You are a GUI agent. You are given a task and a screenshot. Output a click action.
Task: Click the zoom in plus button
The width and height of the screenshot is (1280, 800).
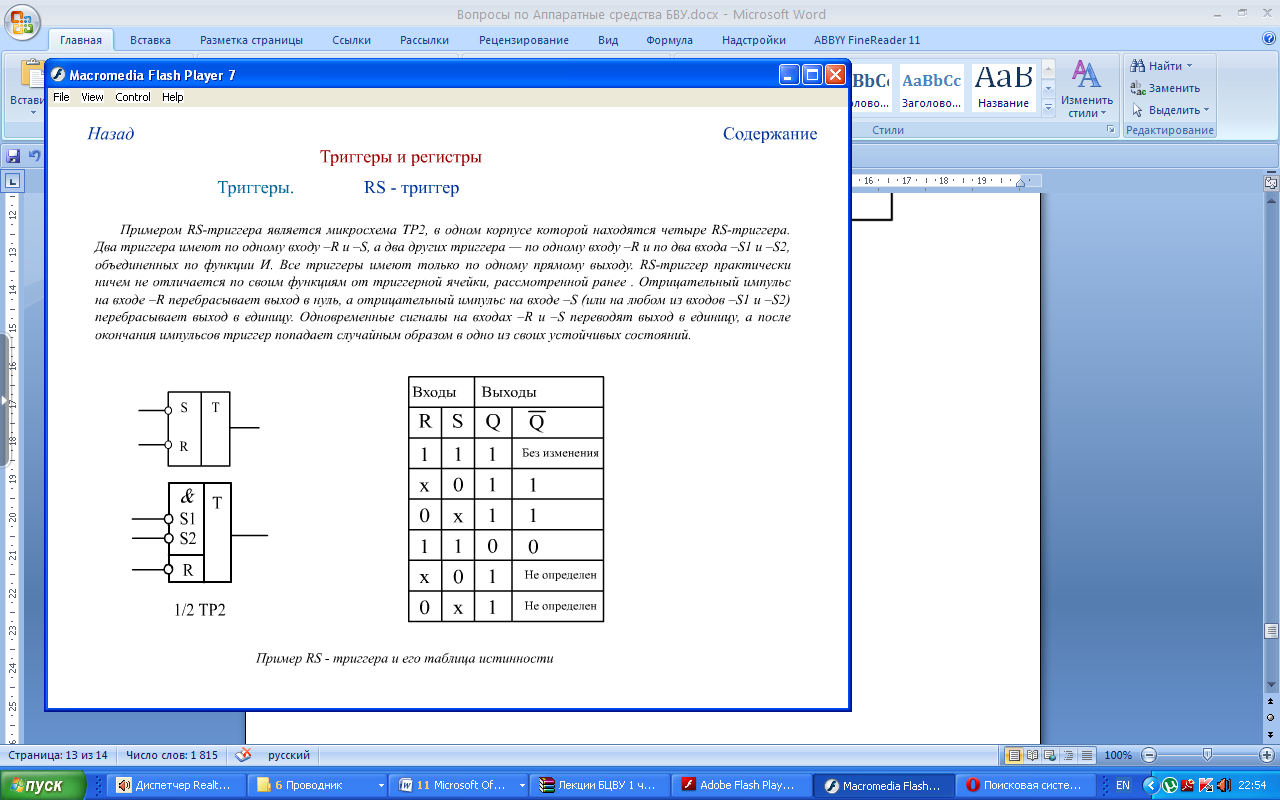[x=1268, y=755]
